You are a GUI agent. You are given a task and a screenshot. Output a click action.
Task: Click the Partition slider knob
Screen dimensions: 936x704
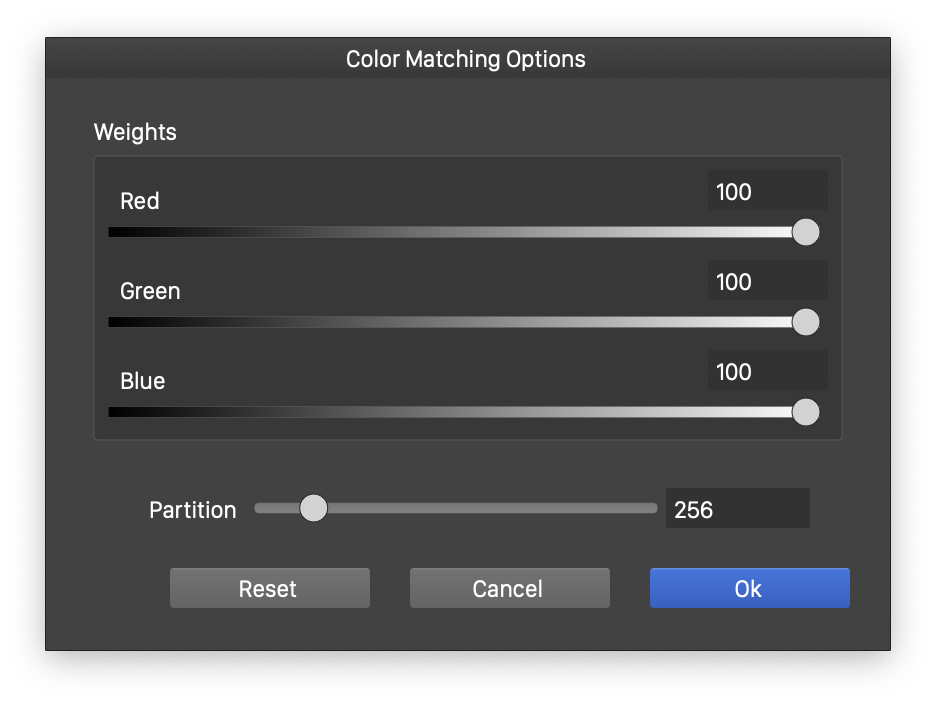[313, 508]
